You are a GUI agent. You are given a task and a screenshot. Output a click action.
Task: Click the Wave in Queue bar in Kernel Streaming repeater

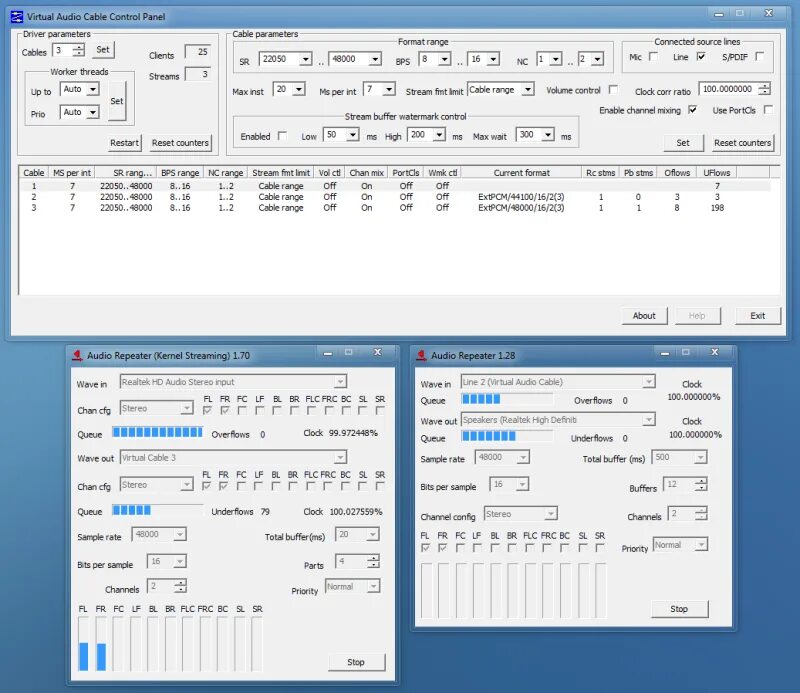pyautogui.click(x=158, y=433)
